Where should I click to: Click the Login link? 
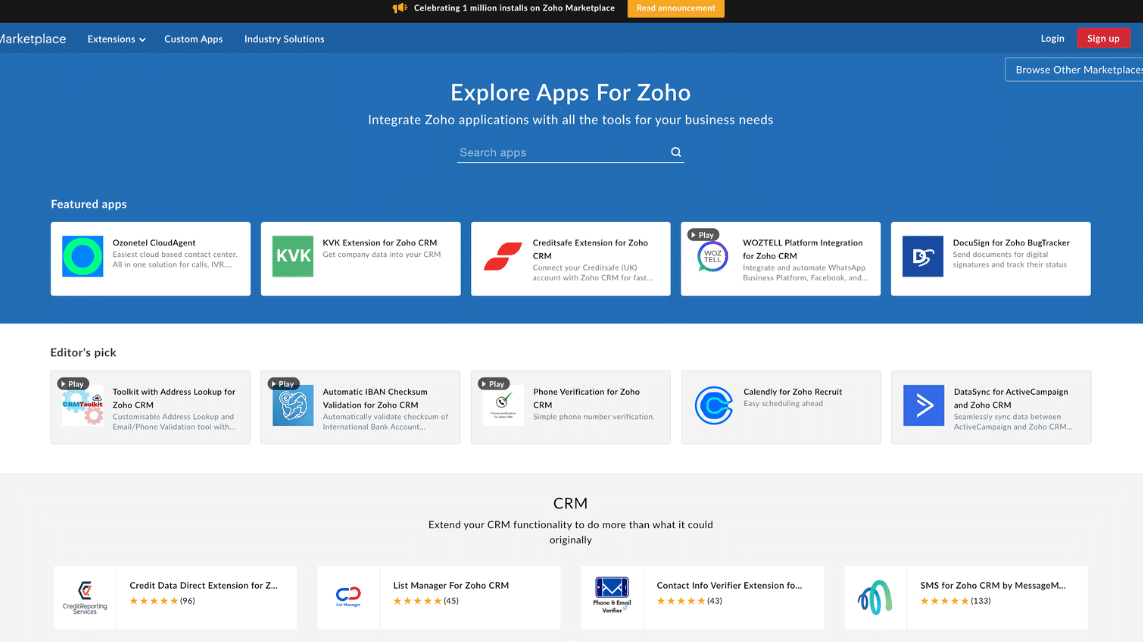pyautogui.click(x=1052, y=38)
